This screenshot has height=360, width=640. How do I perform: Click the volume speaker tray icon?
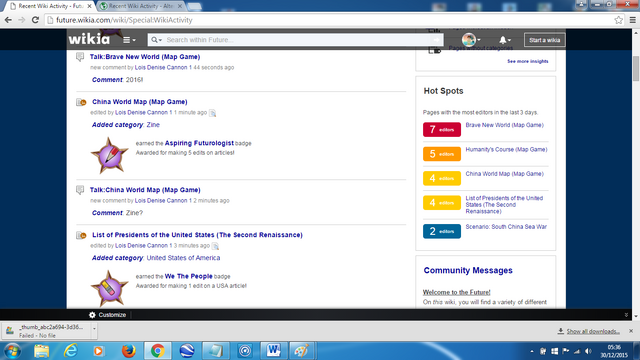[x=588, y=351]
